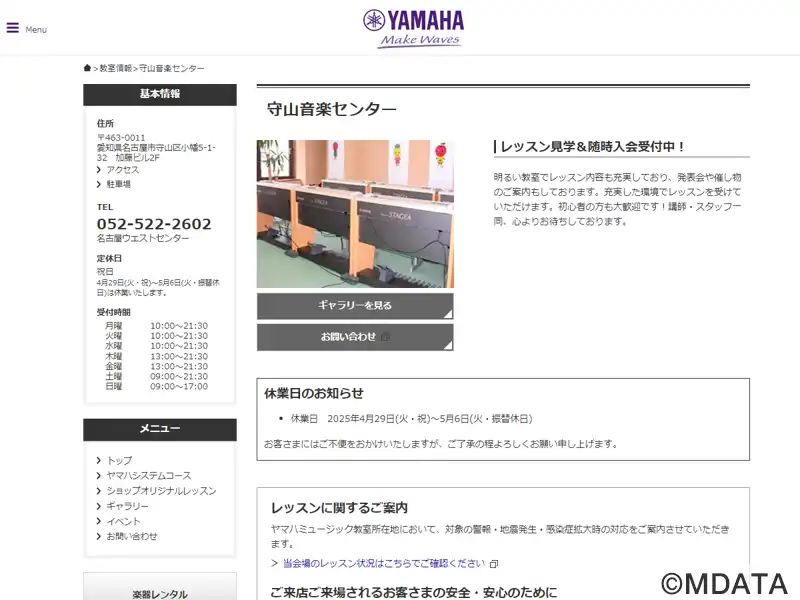The image size is (800, 600).
Task: Open ヤマハシステムコース in sidebar menu
Action: (x=148, y=476)
